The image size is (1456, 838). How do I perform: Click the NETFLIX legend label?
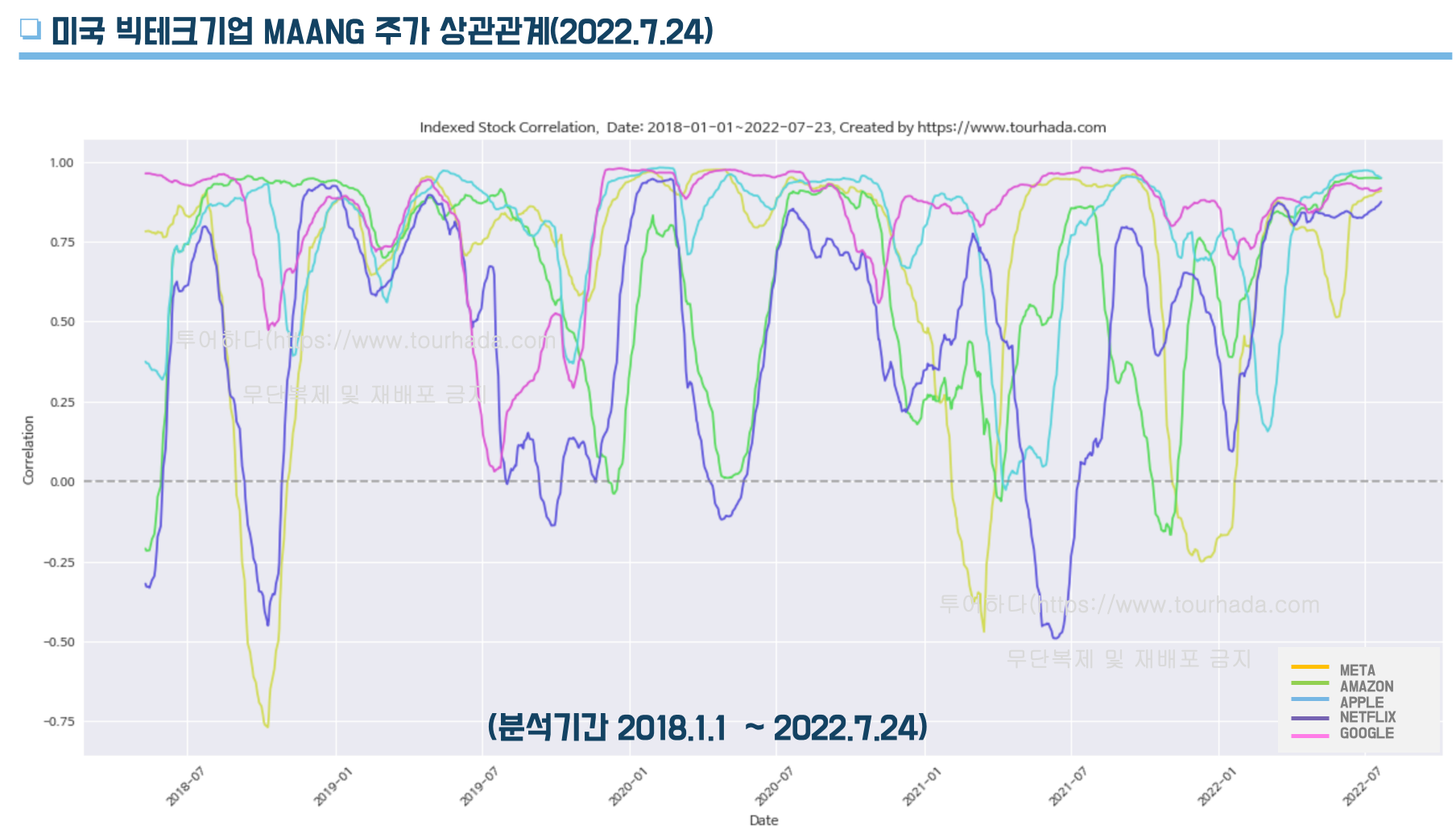pos(1367,717)
